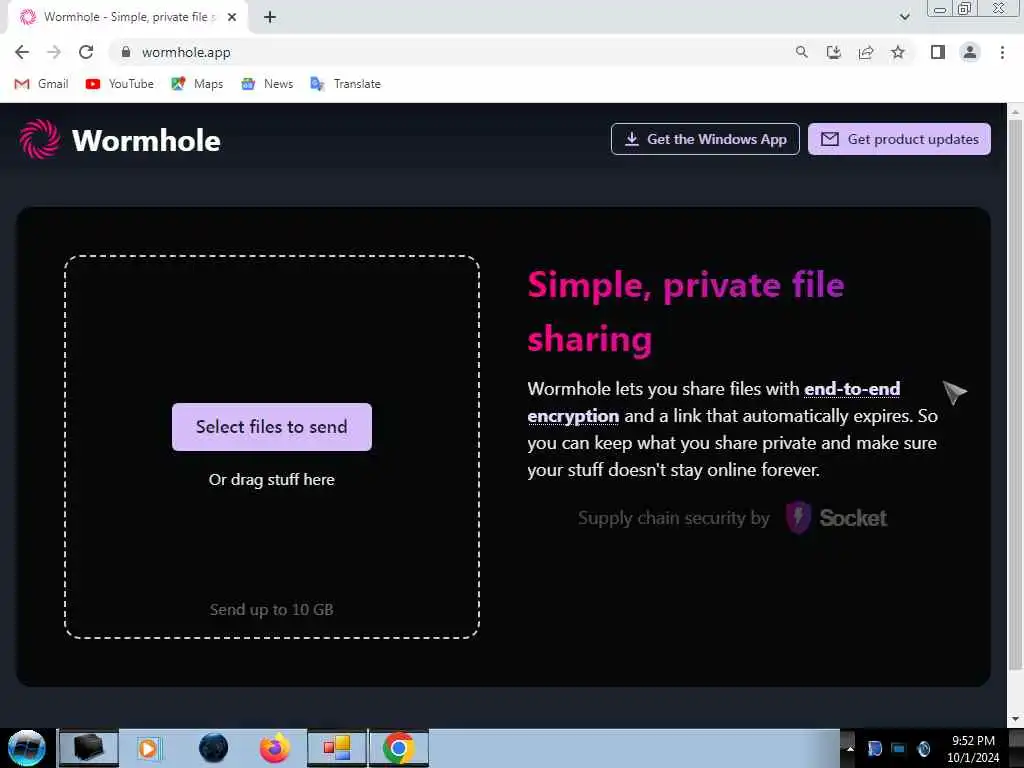
Task: Open the YouTube bookmark
Action: tap(120, 84)
